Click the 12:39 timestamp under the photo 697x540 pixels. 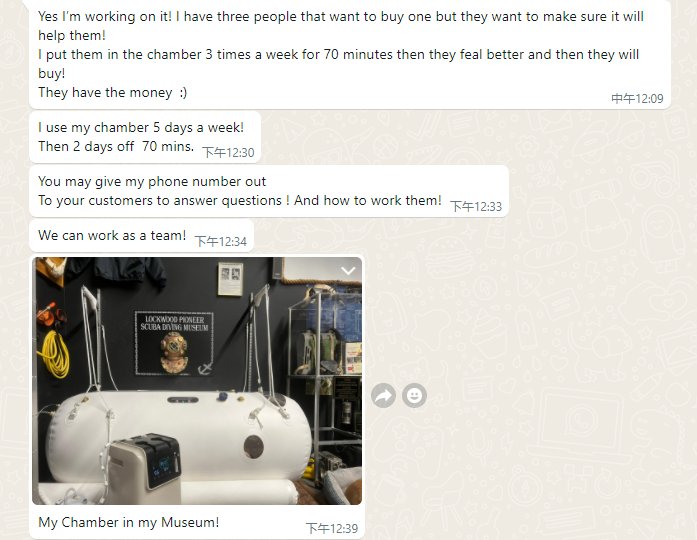point(332,528)
